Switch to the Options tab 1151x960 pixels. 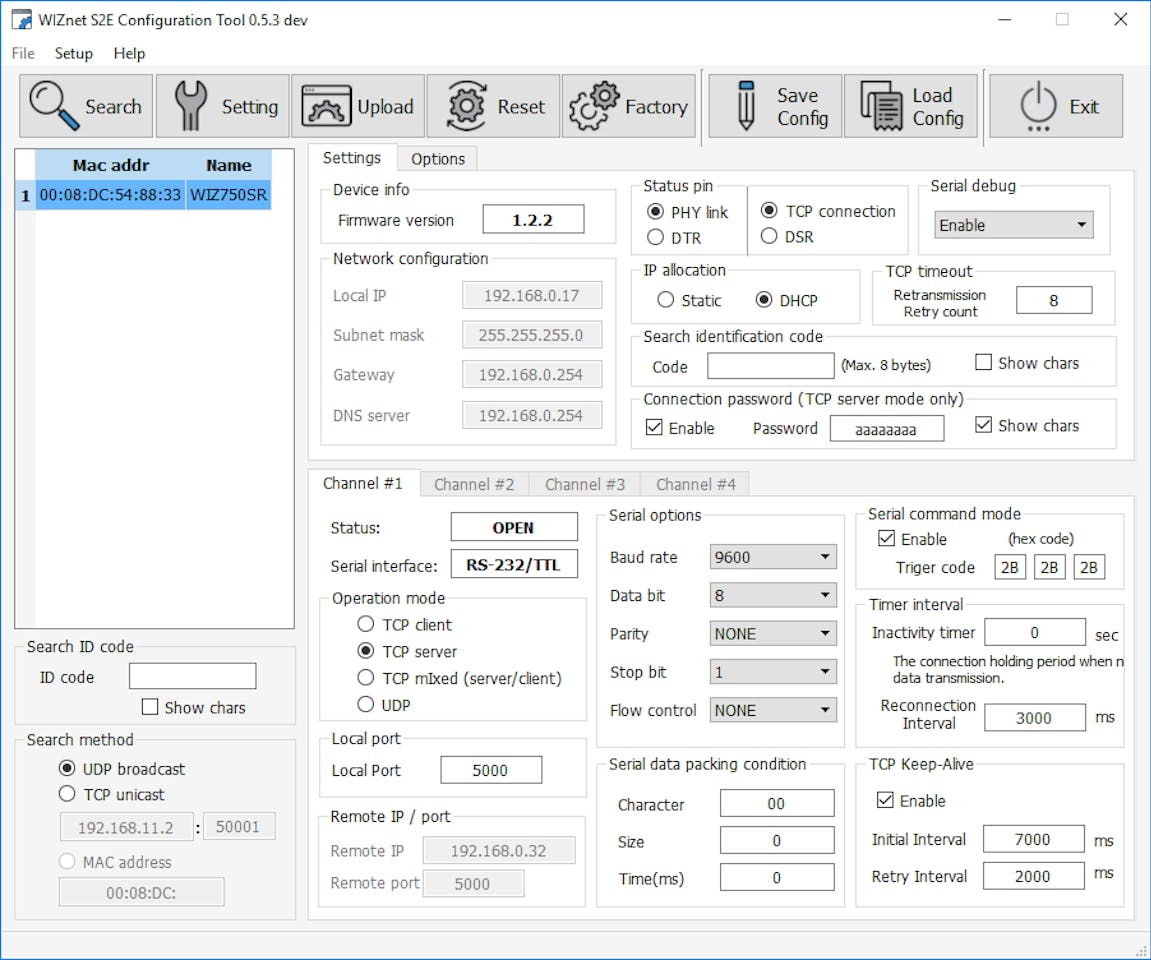point(438,159)
